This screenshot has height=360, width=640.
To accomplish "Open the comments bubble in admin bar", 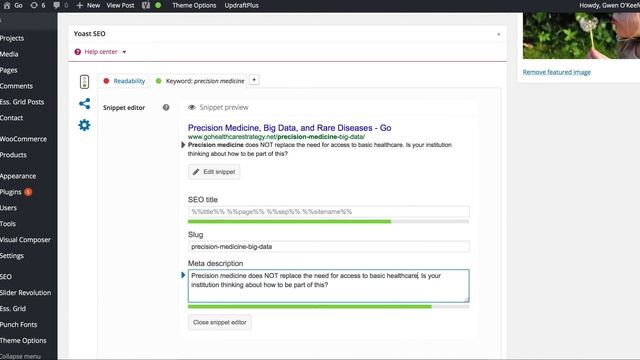I will [x=60, y=5].
